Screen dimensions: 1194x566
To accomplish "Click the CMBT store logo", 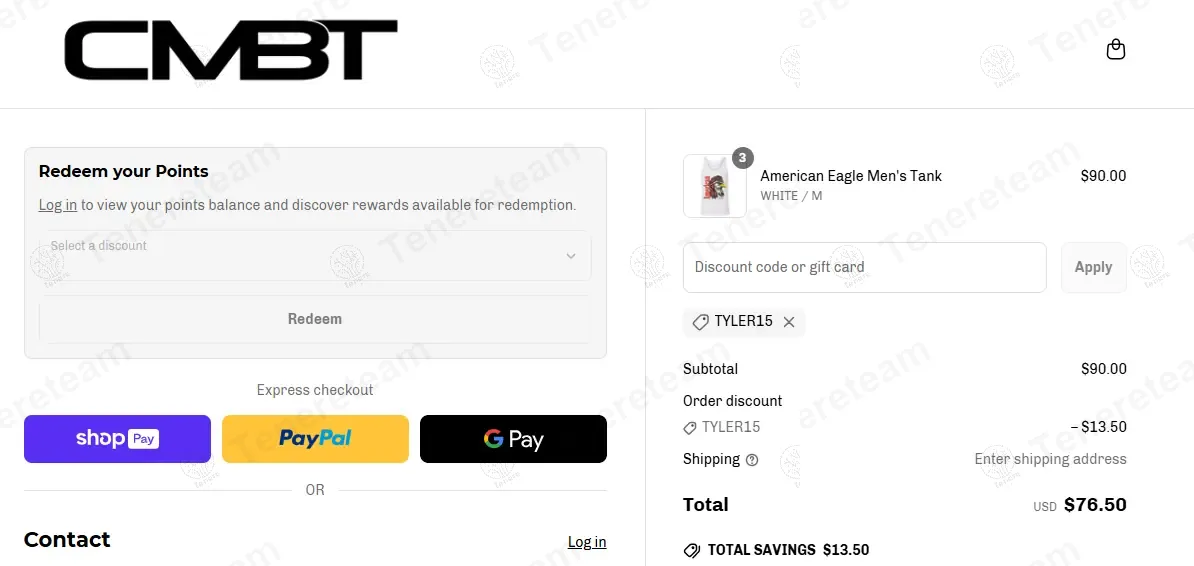I will click(230, 50).
